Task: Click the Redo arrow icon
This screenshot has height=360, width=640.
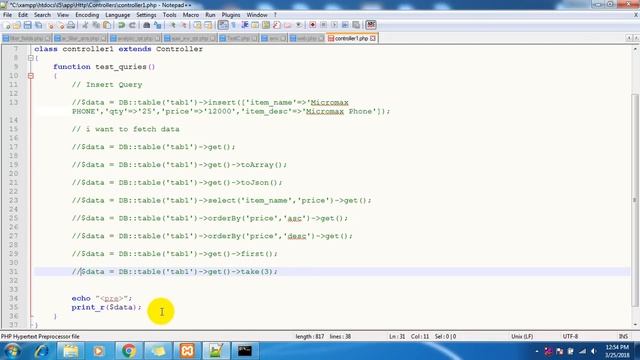Action: [x=132, y=25]
